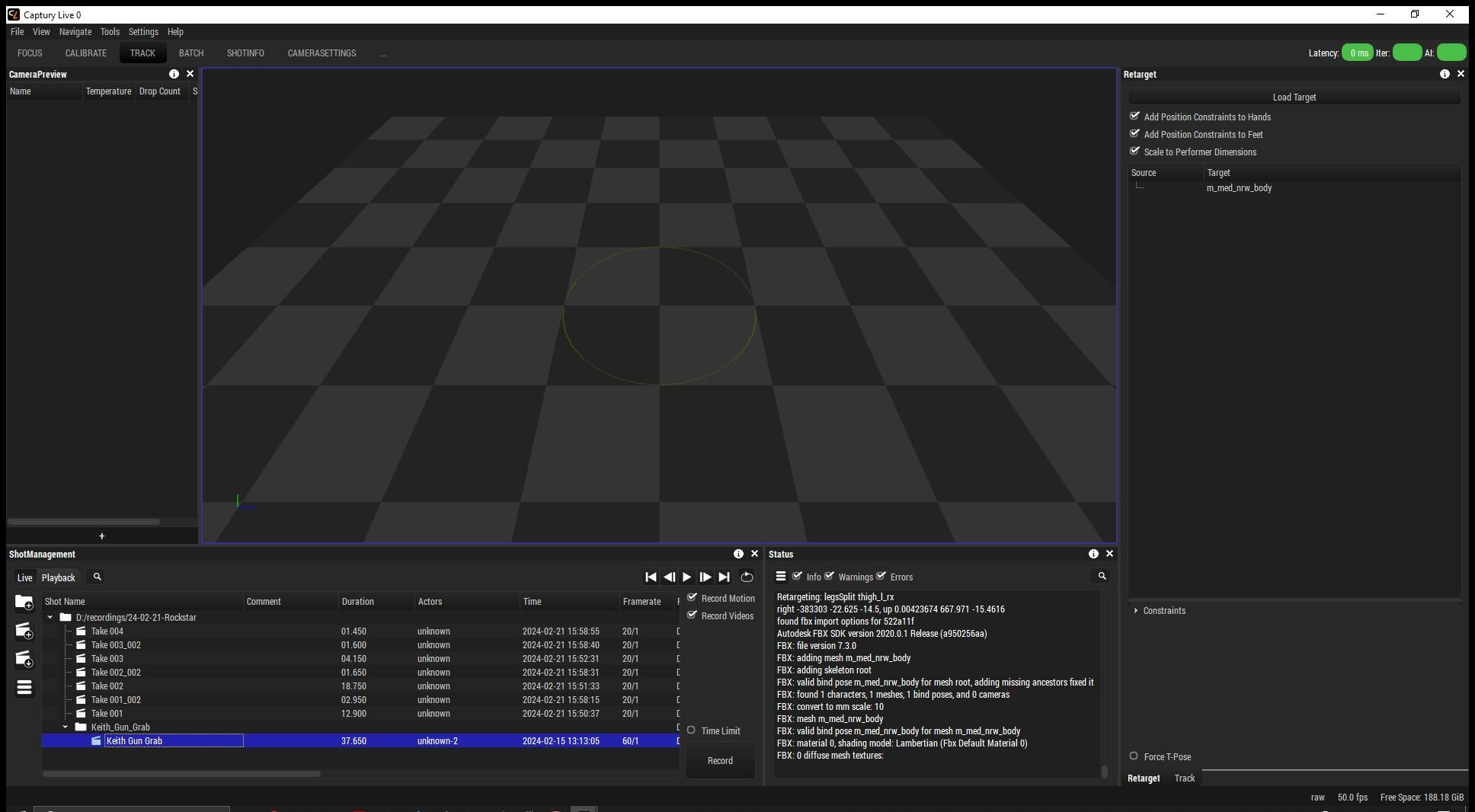Collapse the D:/recordings/24-02-21-Rockstar folder
Screen dimensions: 1475x812
tap(50, 618)
